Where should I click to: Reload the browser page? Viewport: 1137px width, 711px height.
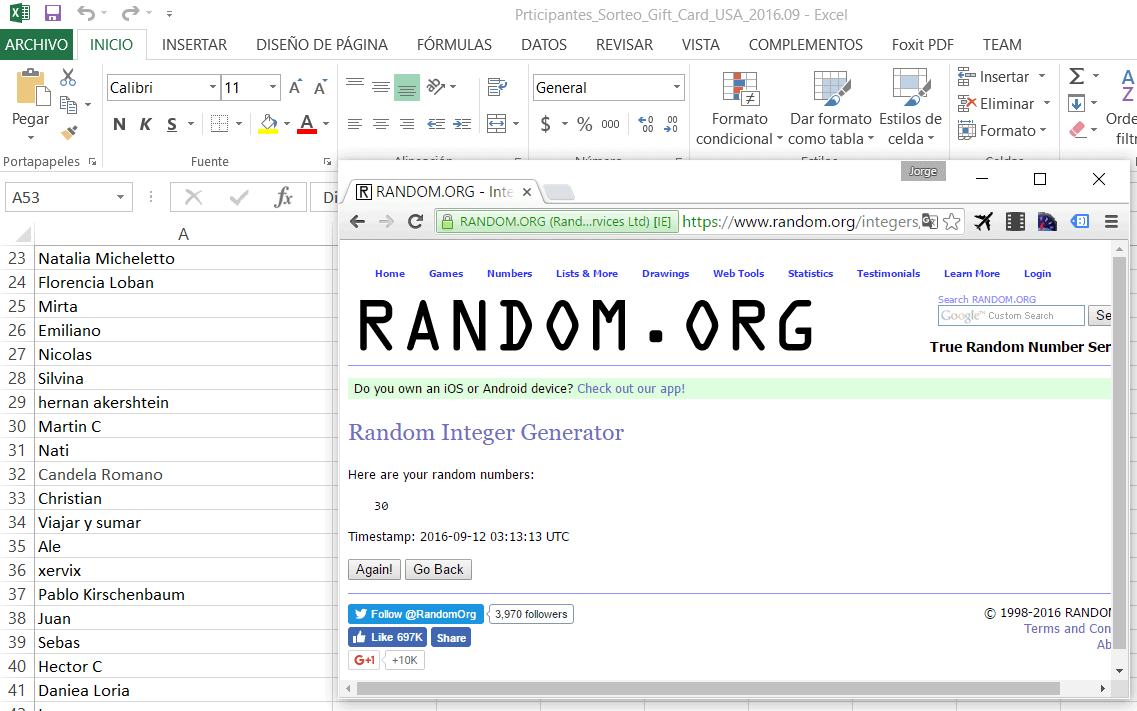pos(415,222)
